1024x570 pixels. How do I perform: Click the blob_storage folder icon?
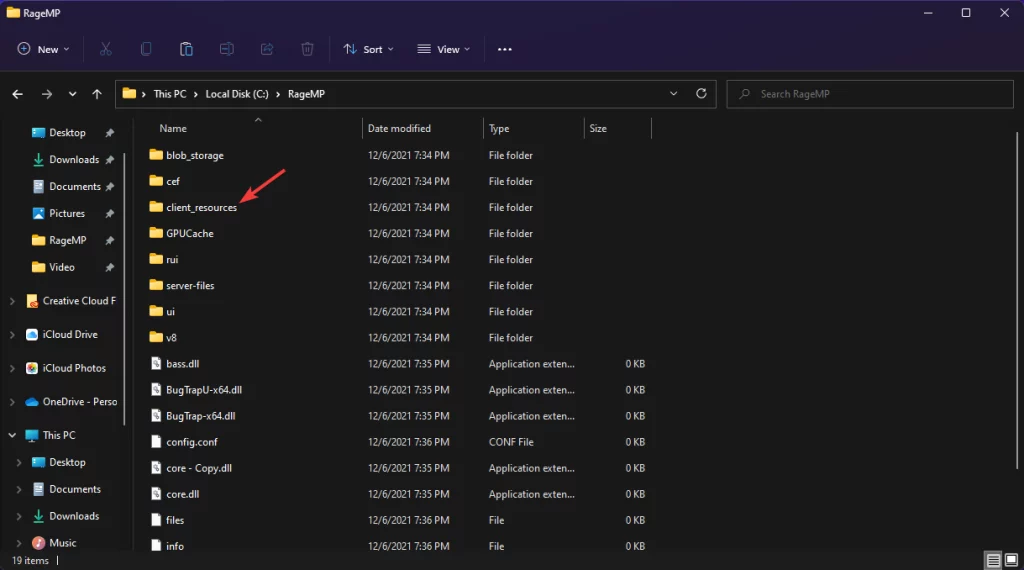155,155
